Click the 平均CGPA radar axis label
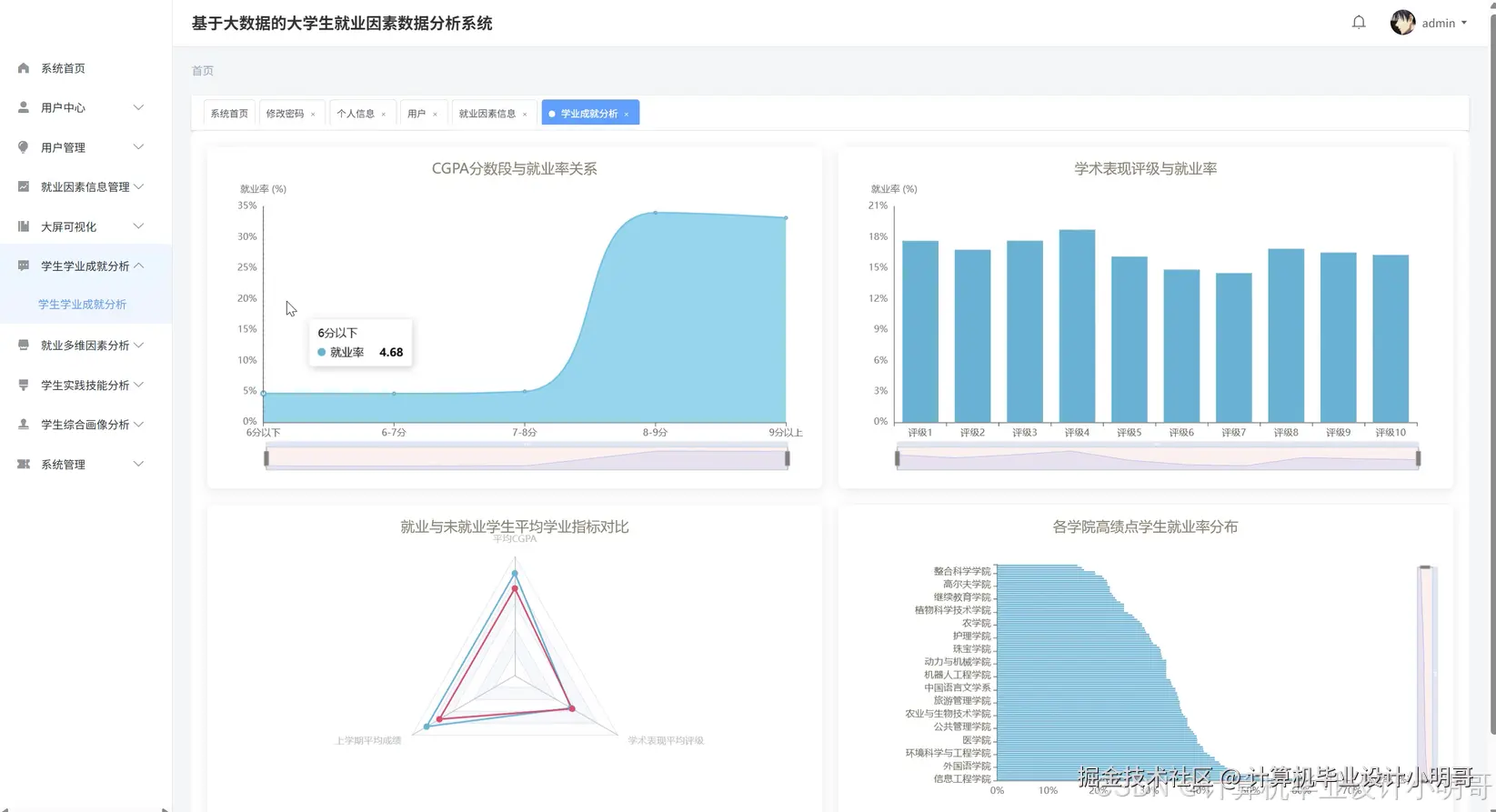Viewport: 1496px width, 812px height. click(x=515, y=539)
